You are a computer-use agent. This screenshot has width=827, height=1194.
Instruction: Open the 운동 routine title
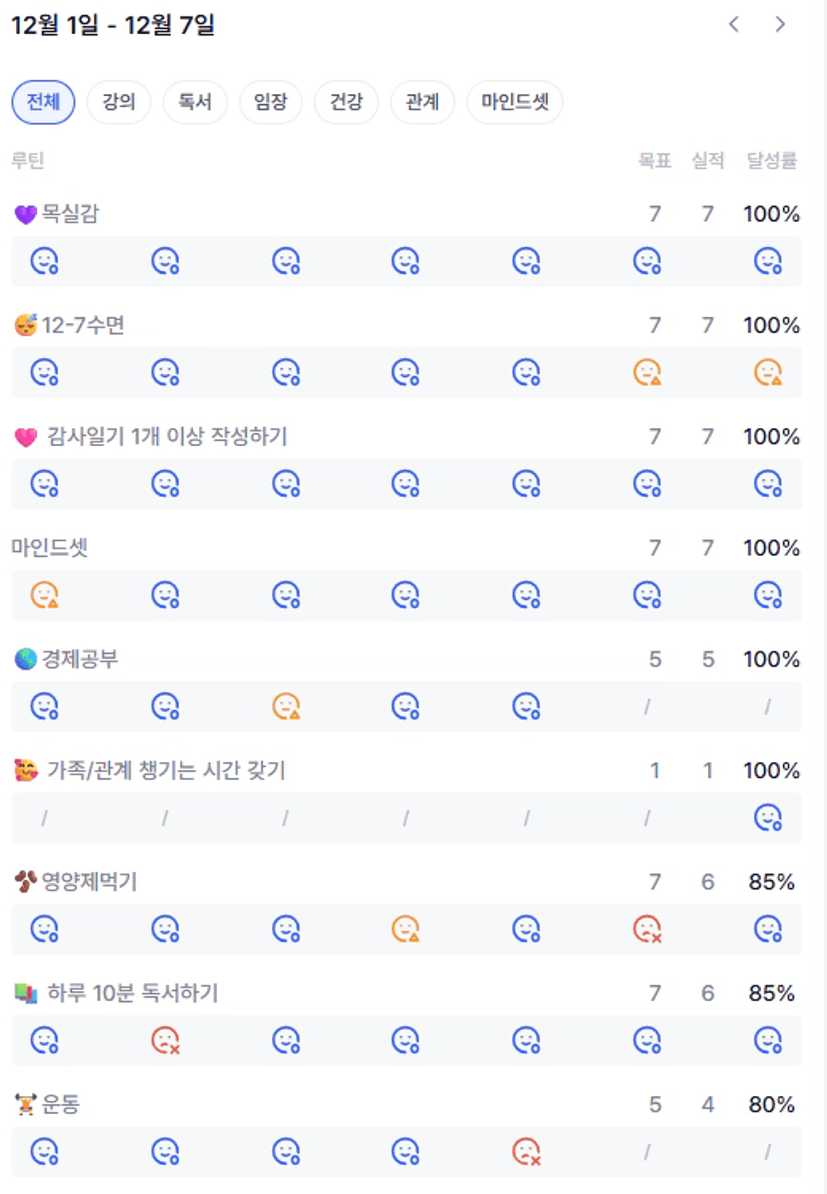coord(60,1105)
